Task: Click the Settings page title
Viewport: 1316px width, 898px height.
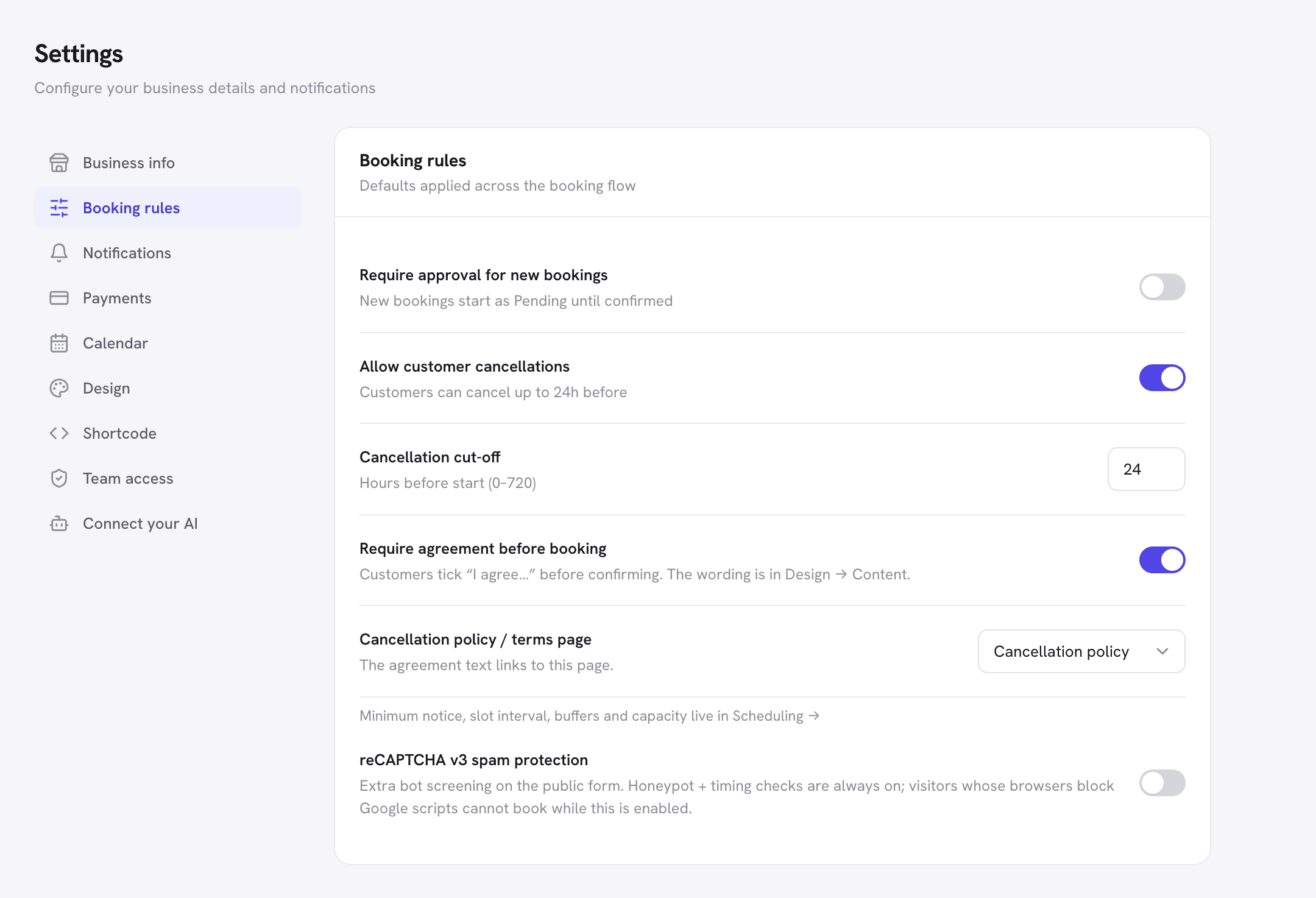Action: coord(79,54)
